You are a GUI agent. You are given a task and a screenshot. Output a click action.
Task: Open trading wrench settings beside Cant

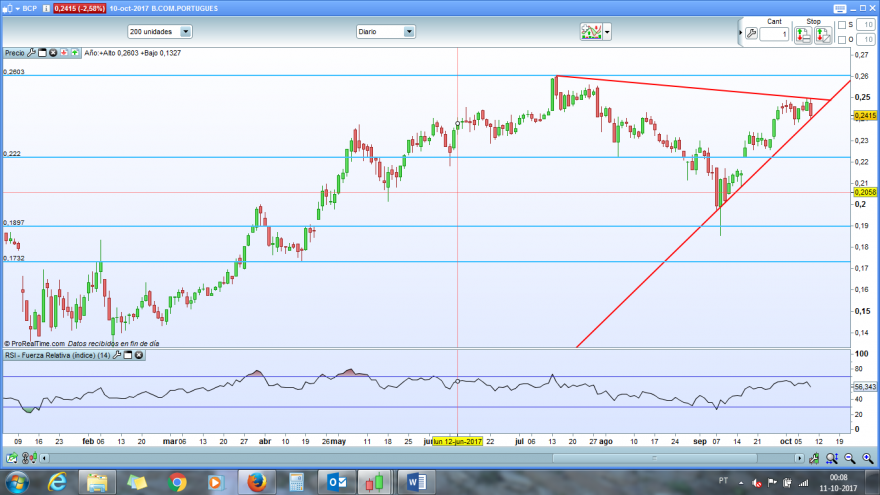tap(751, 34)
